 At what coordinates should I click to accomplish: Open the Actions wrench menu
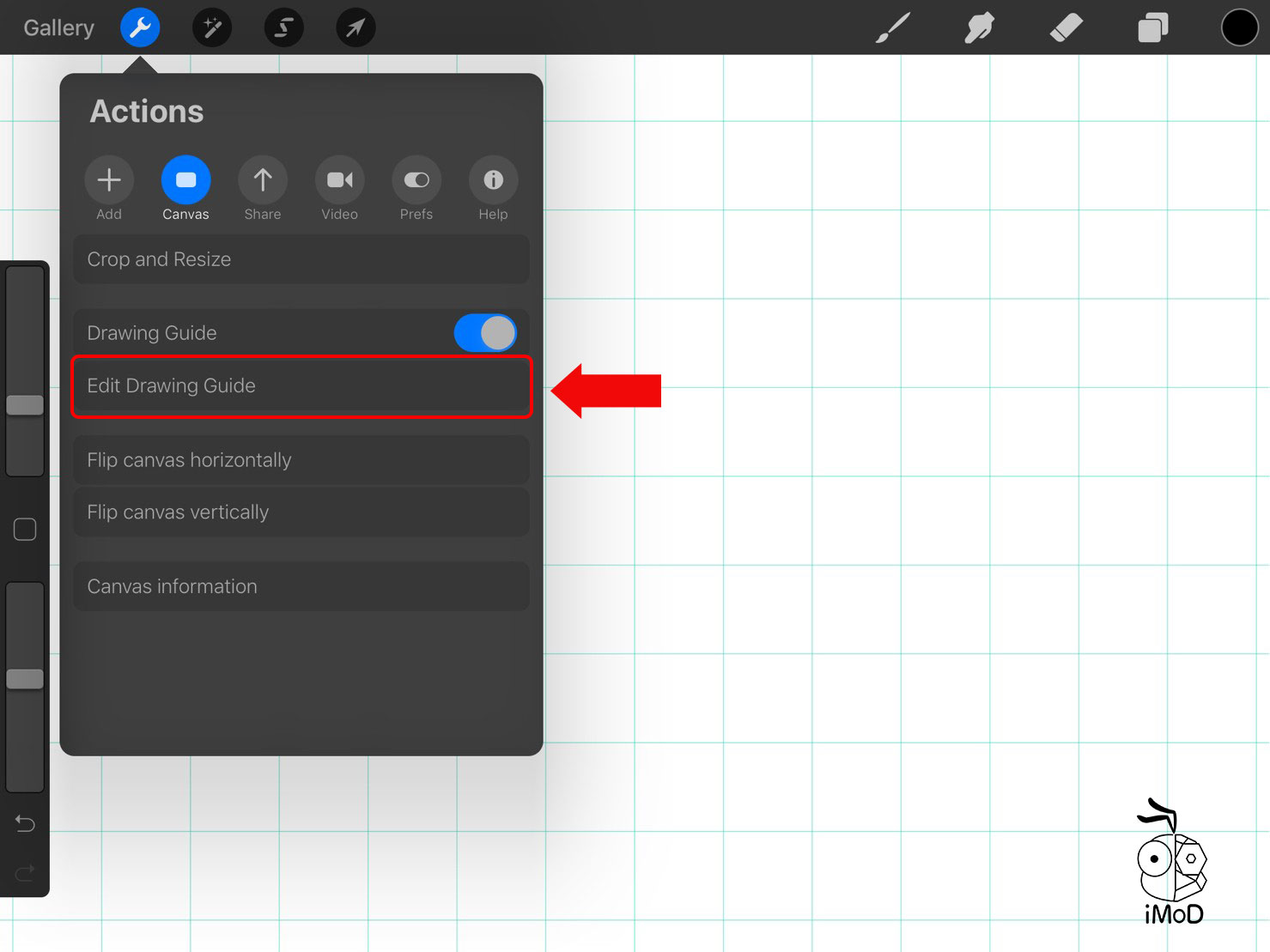point(140,27)
